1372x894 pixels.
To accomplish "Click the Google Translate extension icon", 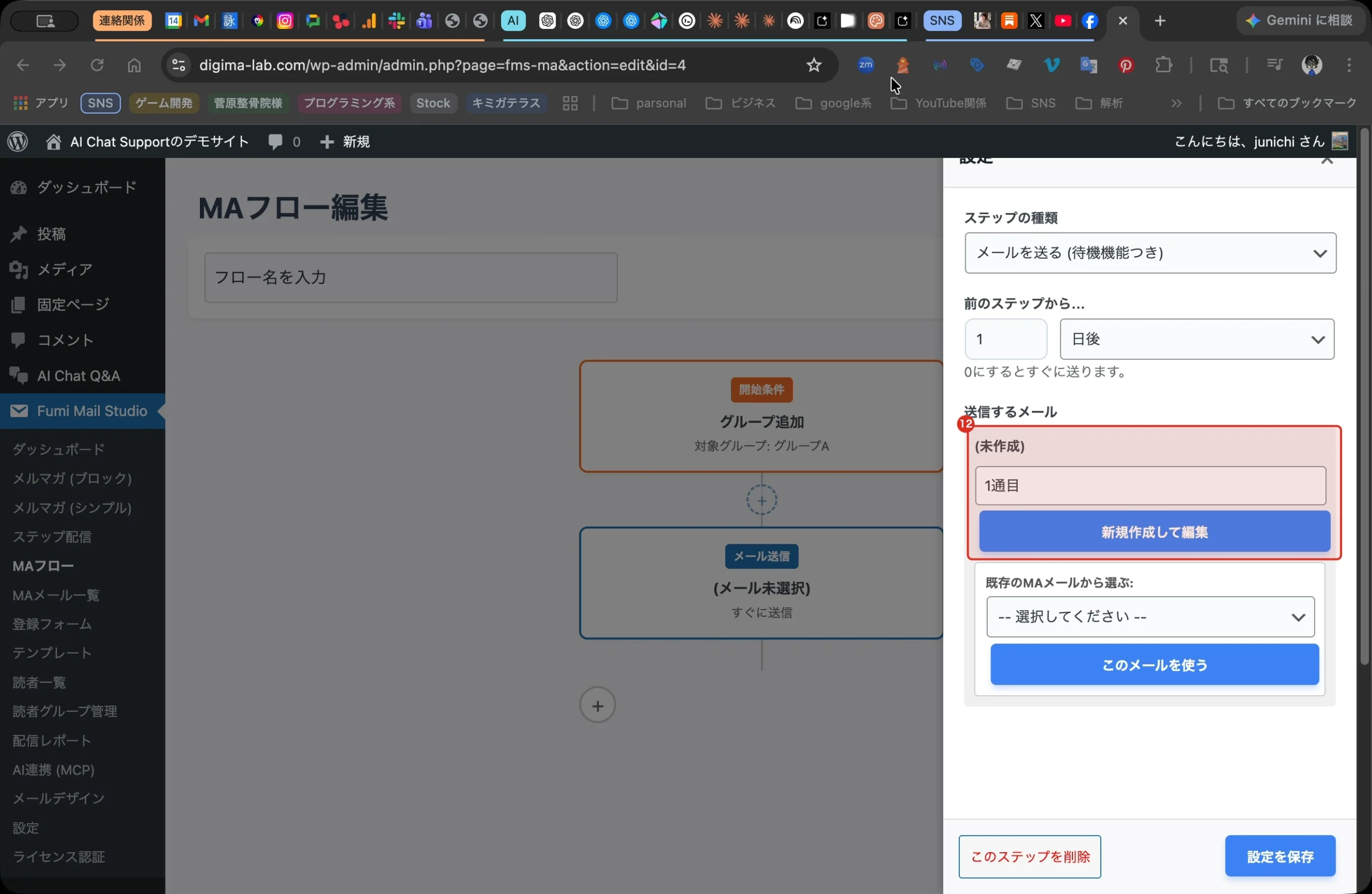I will 1088,65.
